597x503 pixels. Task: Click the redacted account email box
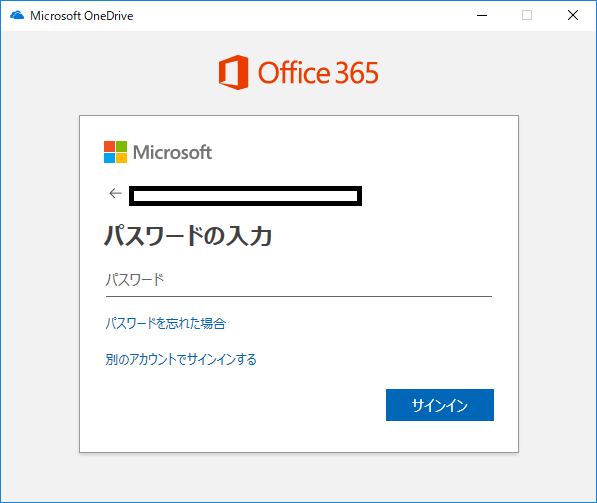[246, 196]
